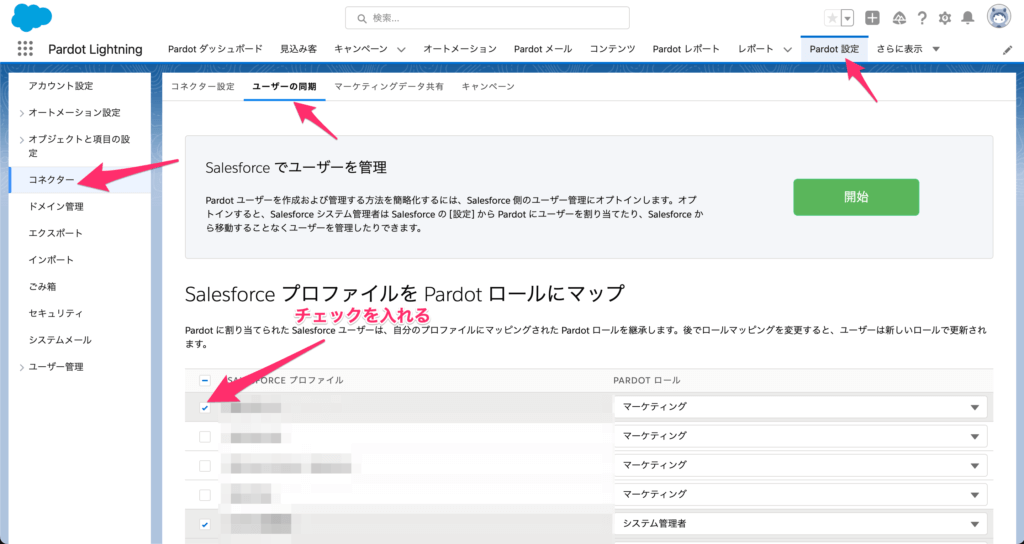Uncheck the システム管理者 row checkbox
1024x544 pixels.
(x=205, y=524)
